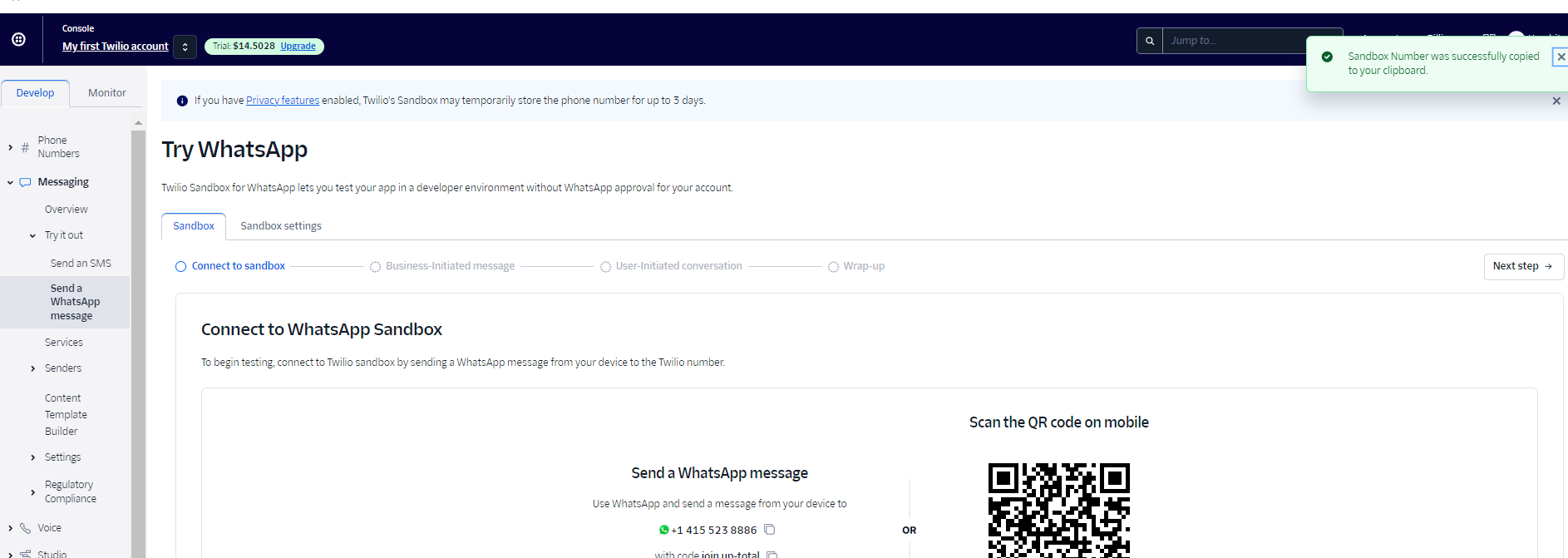Click the sidebar scrollbar up arrow
Image resolution: width=1568 pixels, height=558 pixels.
138,123
